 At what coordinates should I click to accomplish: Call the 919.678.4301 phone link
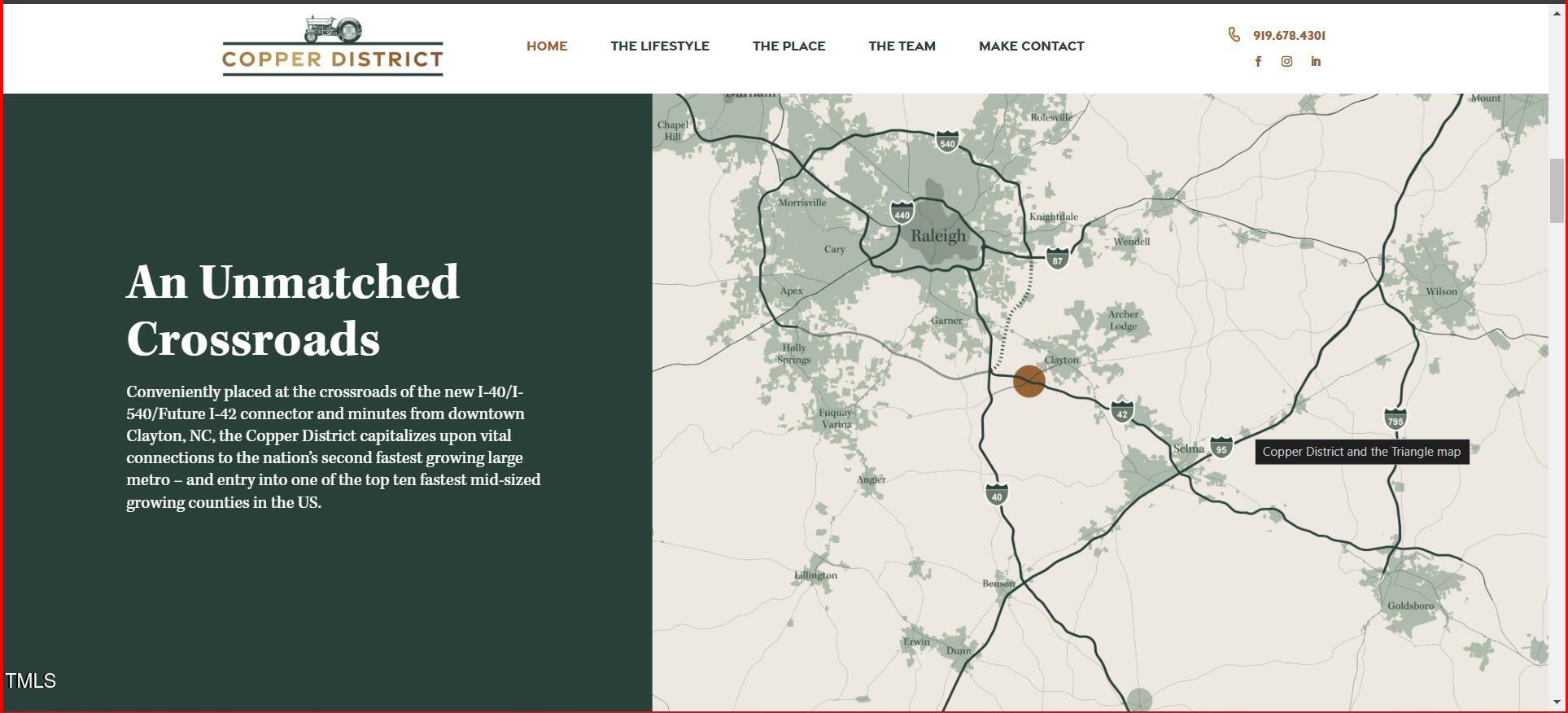click(1289, 36)
